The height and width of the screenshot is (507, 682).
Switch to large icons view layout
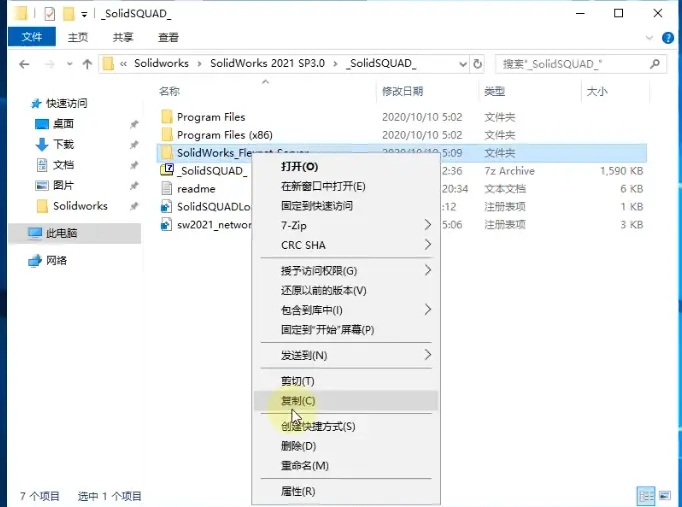click(x=665, y=496)
